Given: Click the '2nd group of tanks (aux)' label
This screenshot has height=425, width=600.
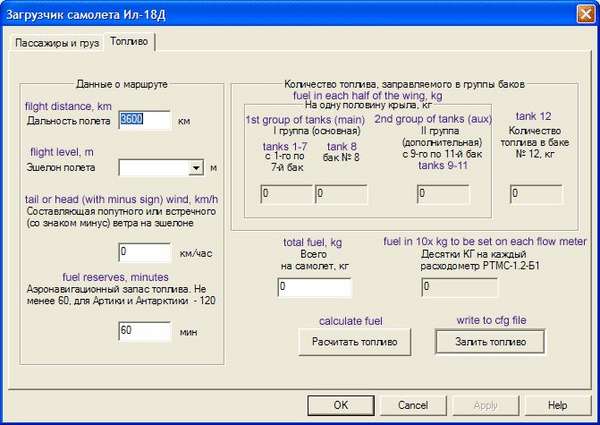Looking at the screenshot, I should [433, 119].
